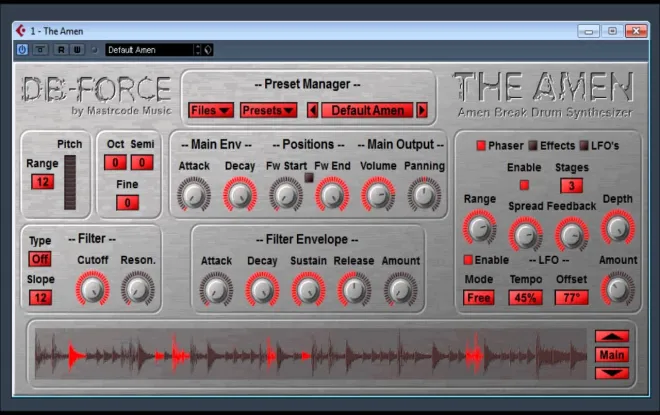Adjust the LFO Amount knob
The image size is (660, 415).
pyautogui.click(x=617, y=289)
